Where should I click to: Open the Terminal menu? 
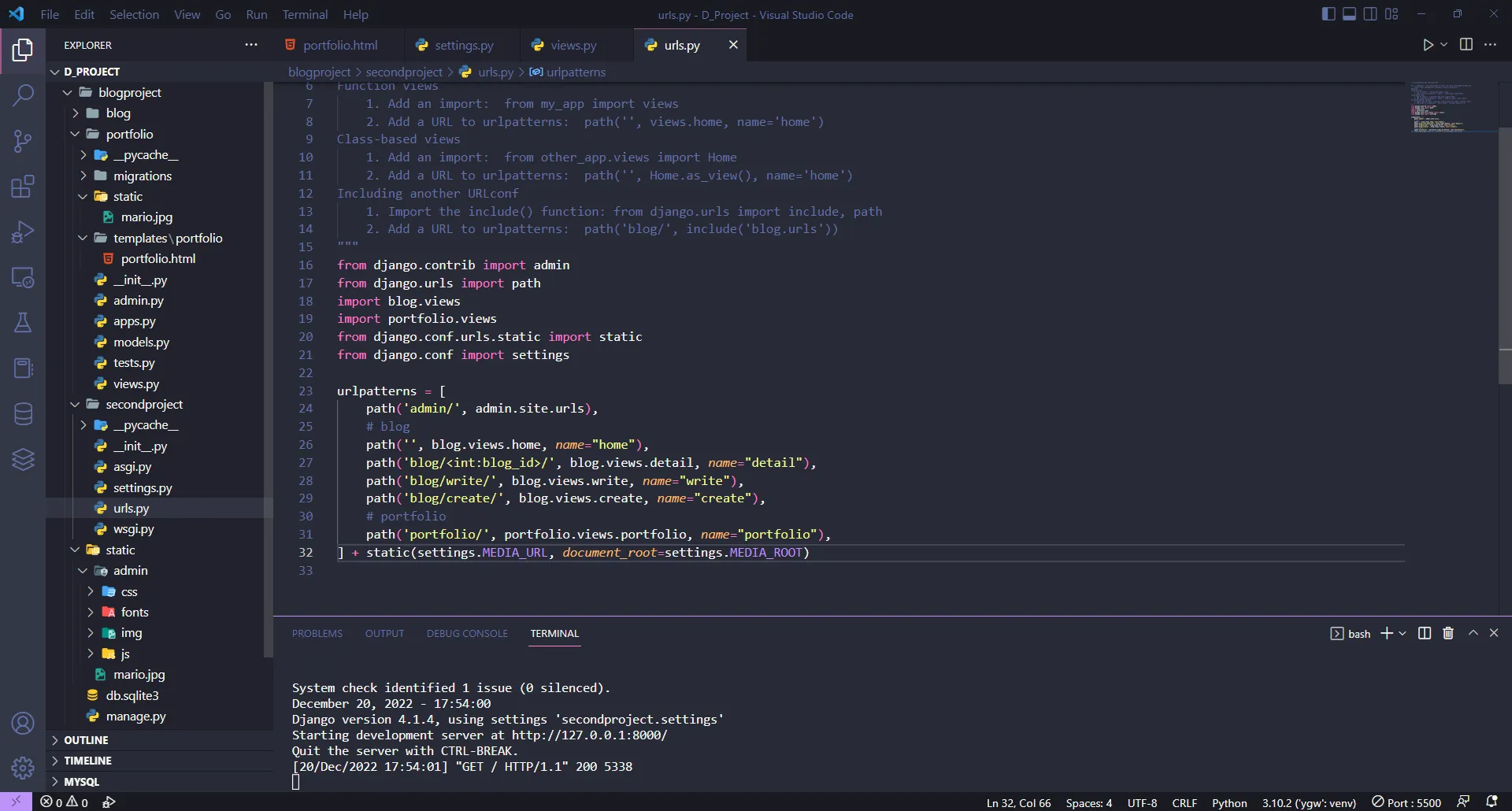click(305, 14)
